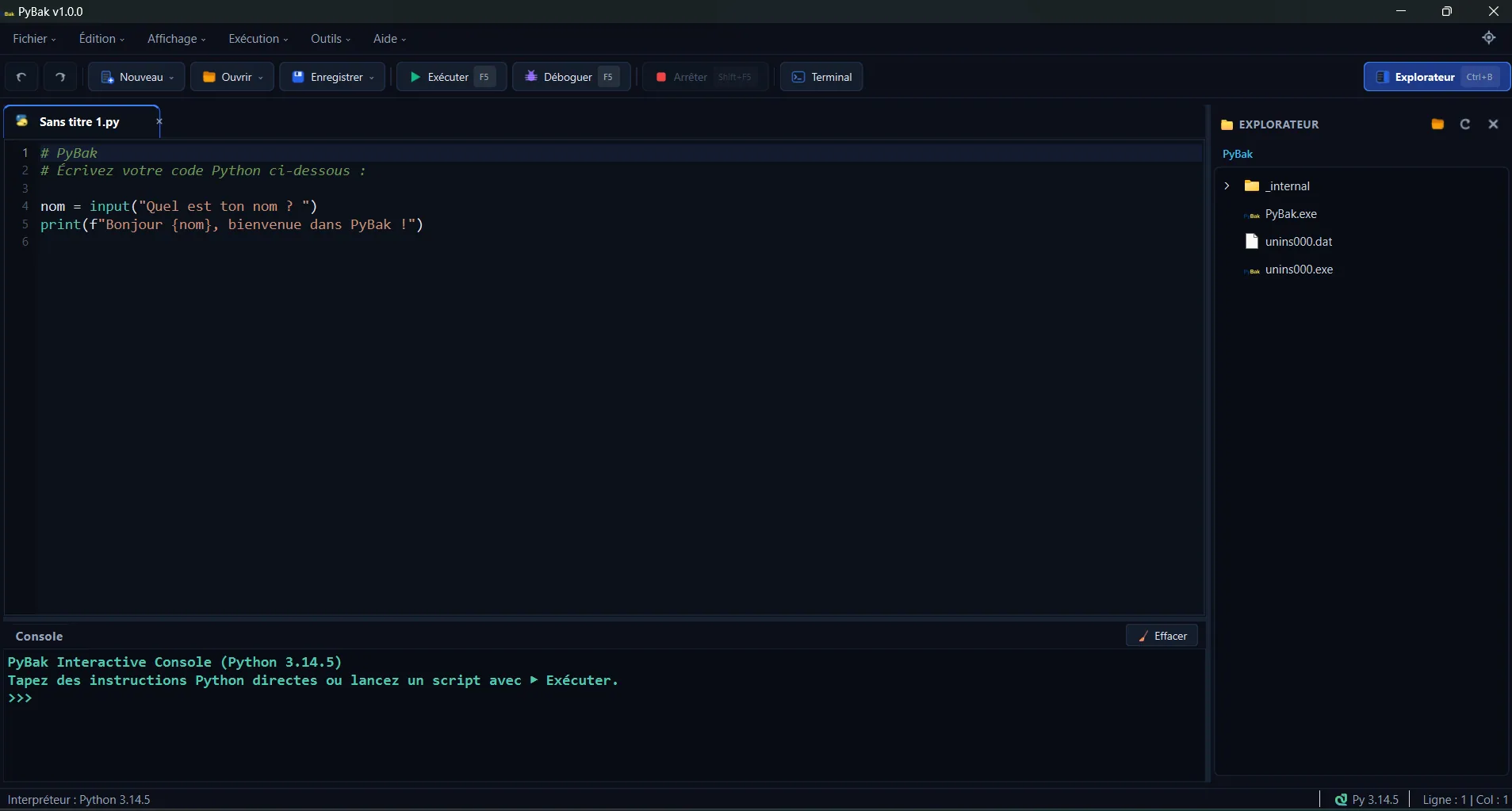Viewport: 1512px width, 811px height.
Task: Open the Fichier menu
Action: coord(34,39)
